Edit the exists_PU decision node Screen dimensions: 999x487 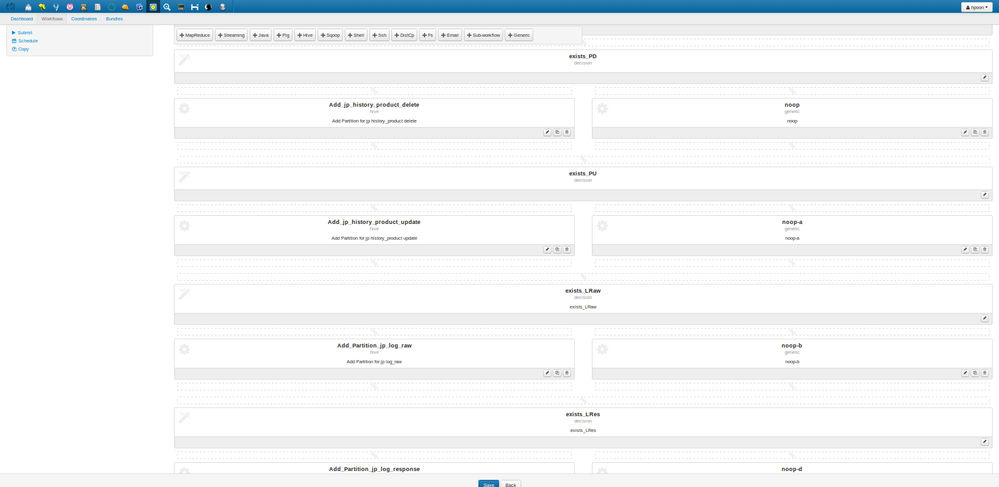click(984, 195)
